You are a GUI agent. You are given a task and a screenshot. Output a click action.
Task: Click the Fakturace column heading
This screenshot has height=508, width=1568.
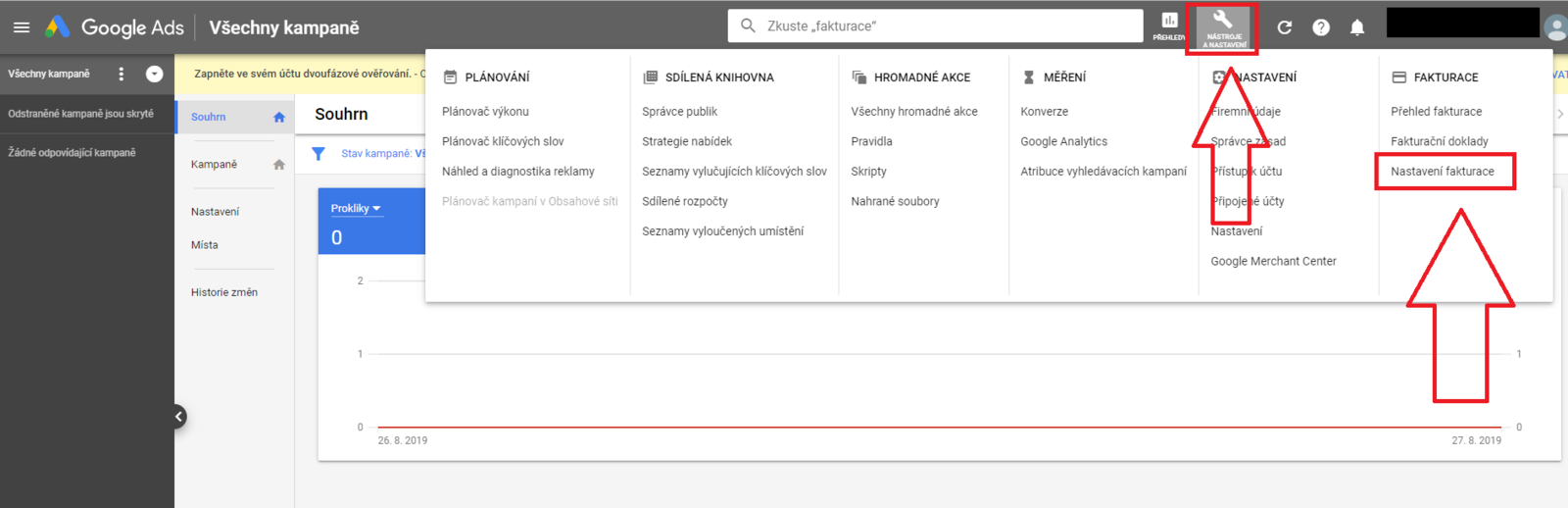1445,77
